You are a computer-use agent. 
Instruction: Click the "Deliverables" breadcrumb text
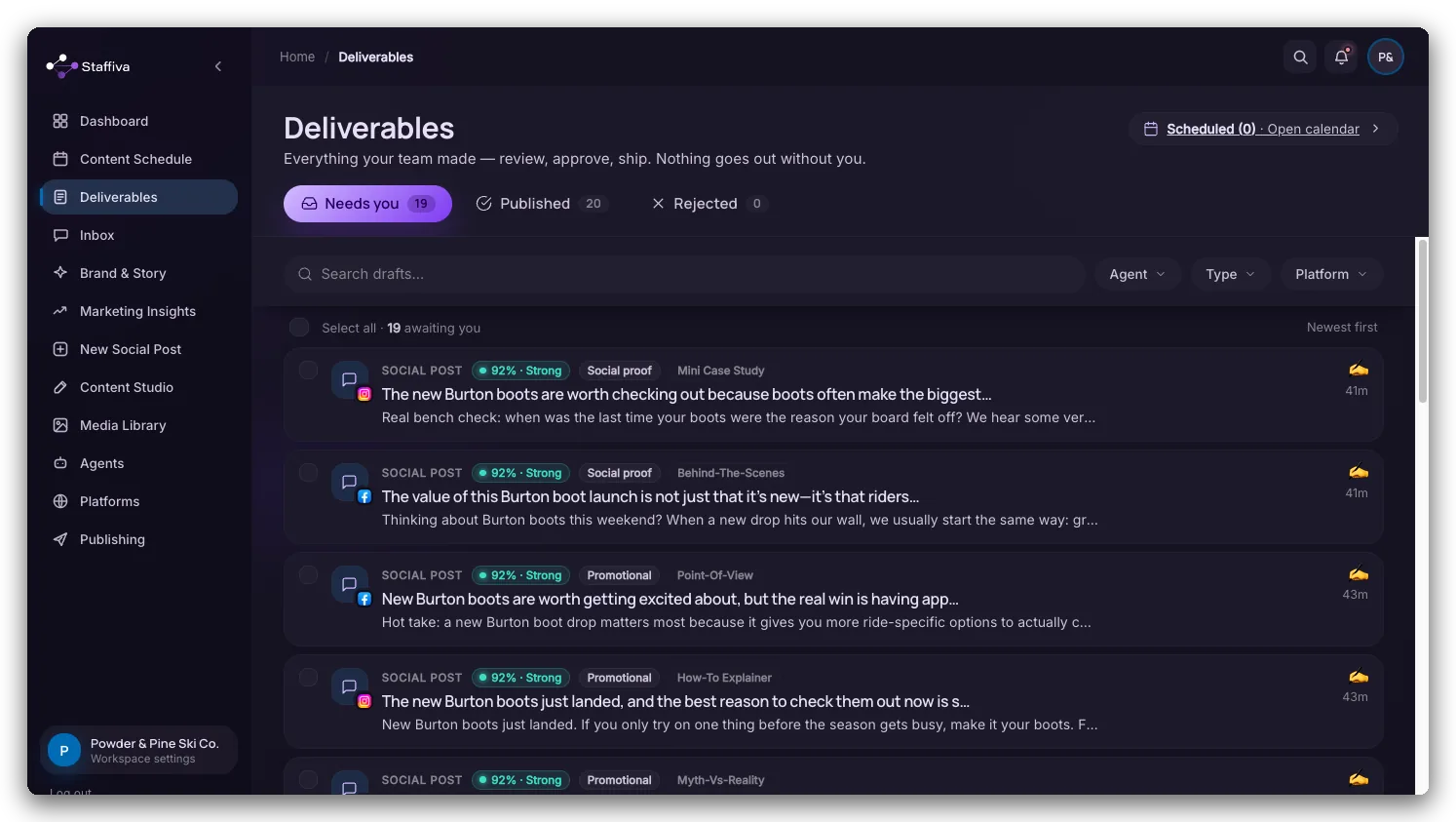coord(375,58)
